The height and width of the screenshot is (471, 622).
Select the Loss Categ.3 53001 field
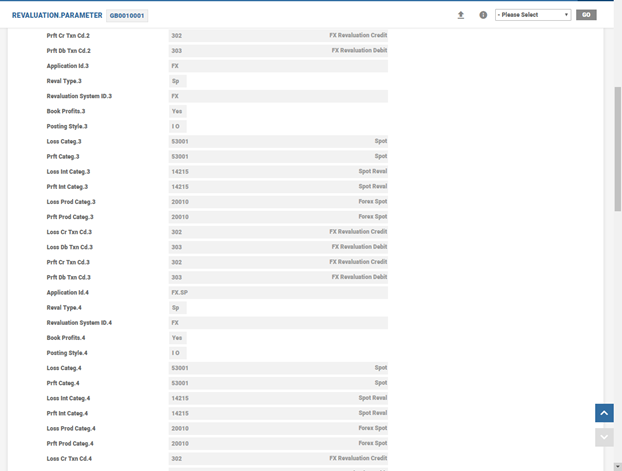(x=278, y=141)
